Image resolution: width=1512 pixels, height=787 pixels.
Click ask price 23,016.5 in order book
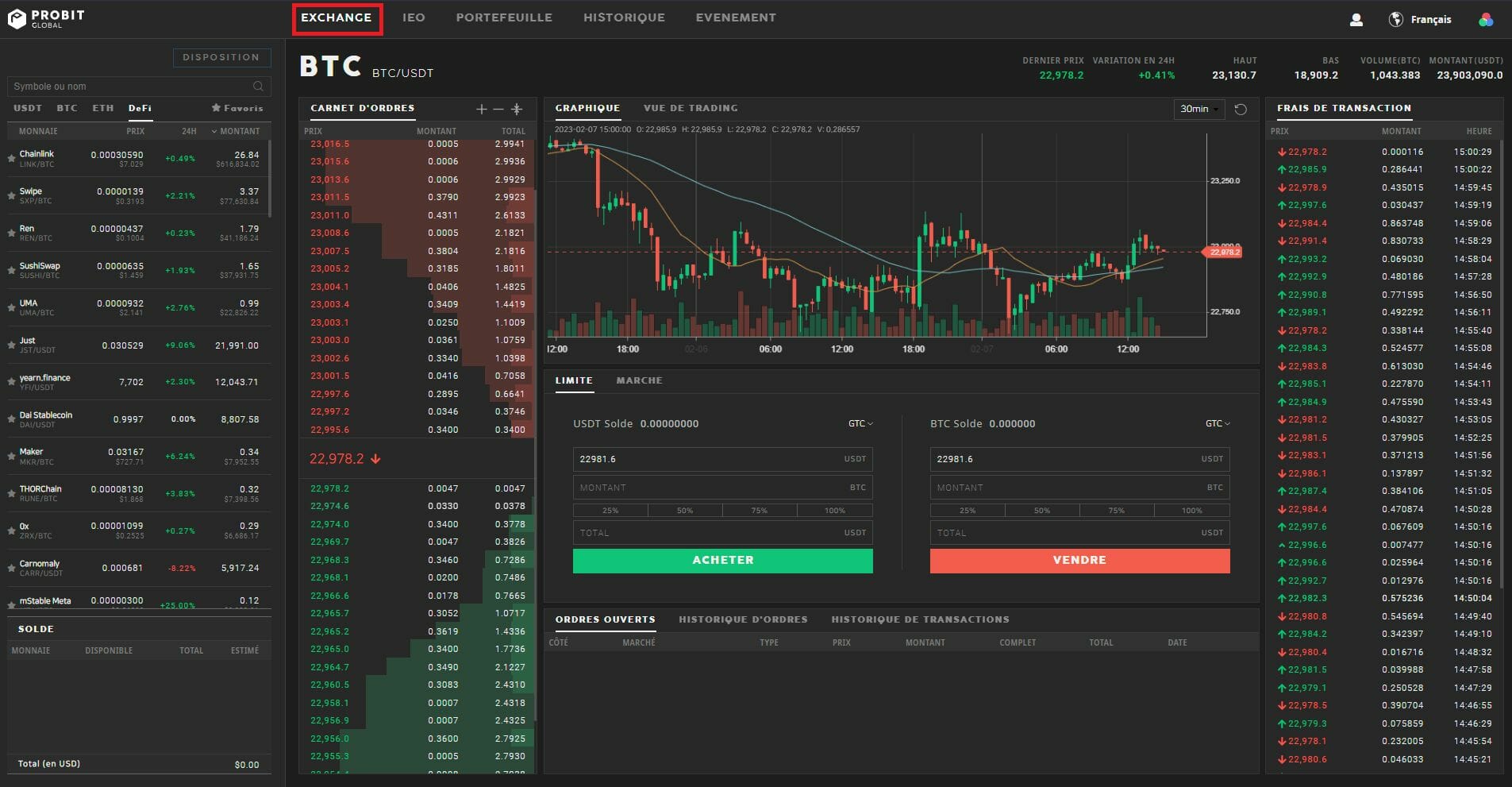pyautogui.click(x=329, y=144)
